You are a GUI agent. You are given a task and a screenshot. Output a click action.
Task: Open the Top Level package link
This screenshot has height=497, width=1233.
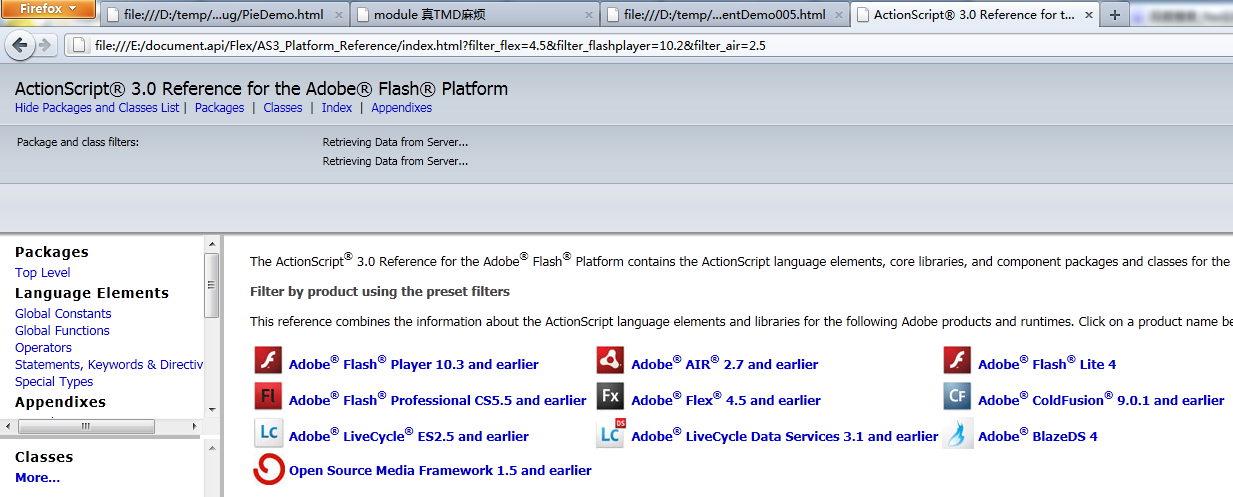click(x=43, y=272)
